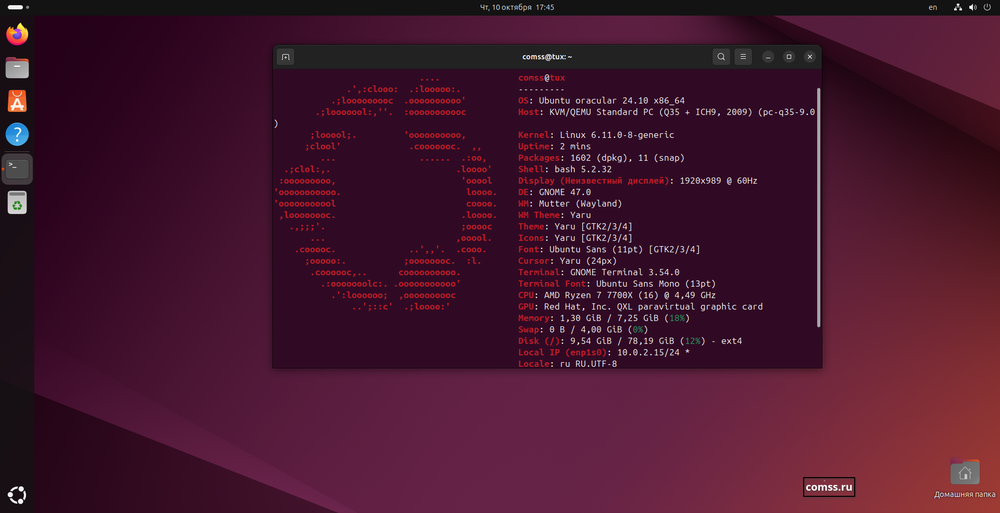Minimize the terminal window
This screenshot has height=513, width=1000.
pos(768,57)
